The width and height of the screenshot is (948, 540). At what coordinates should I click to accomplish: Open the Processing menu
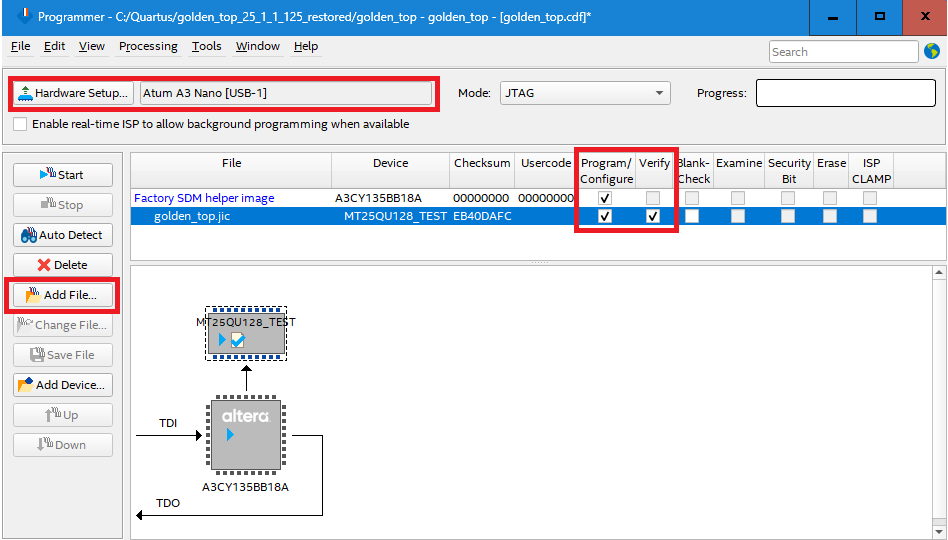pyautogui.click(x=148, y=46)
